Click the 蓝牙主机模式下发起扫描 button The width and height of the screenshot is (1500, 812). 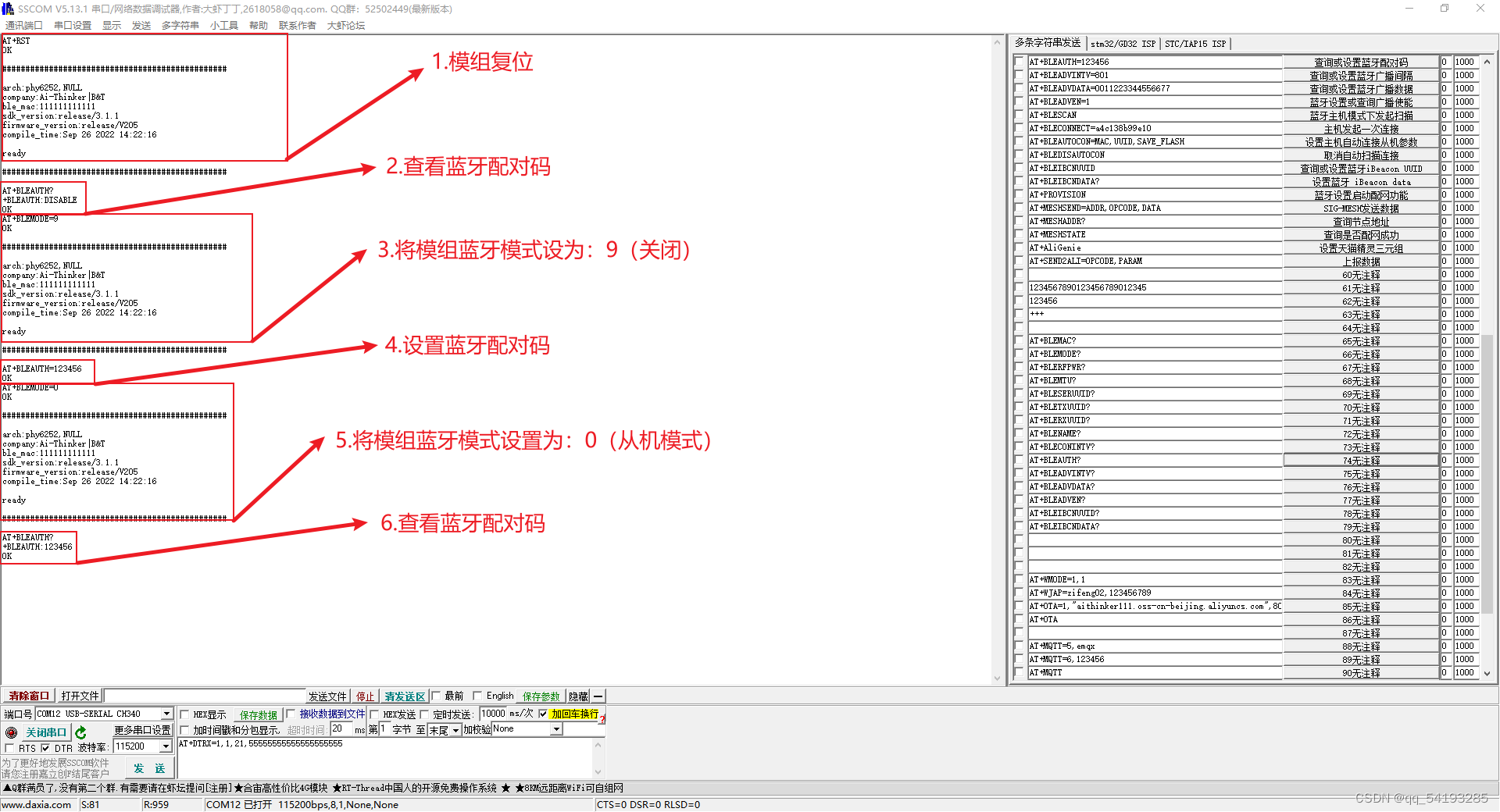(1361, 116)
